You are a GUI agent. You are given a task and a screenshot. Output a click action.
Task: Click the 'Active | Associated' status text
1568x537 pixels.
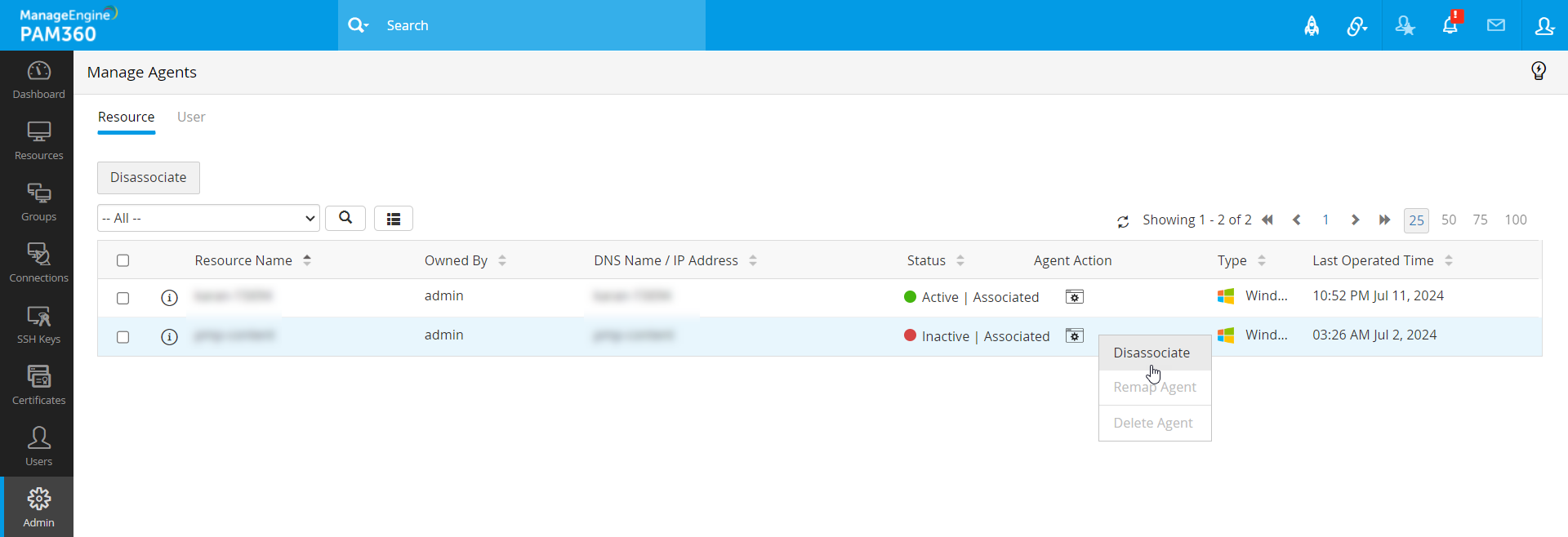click(x=980, y=297)
